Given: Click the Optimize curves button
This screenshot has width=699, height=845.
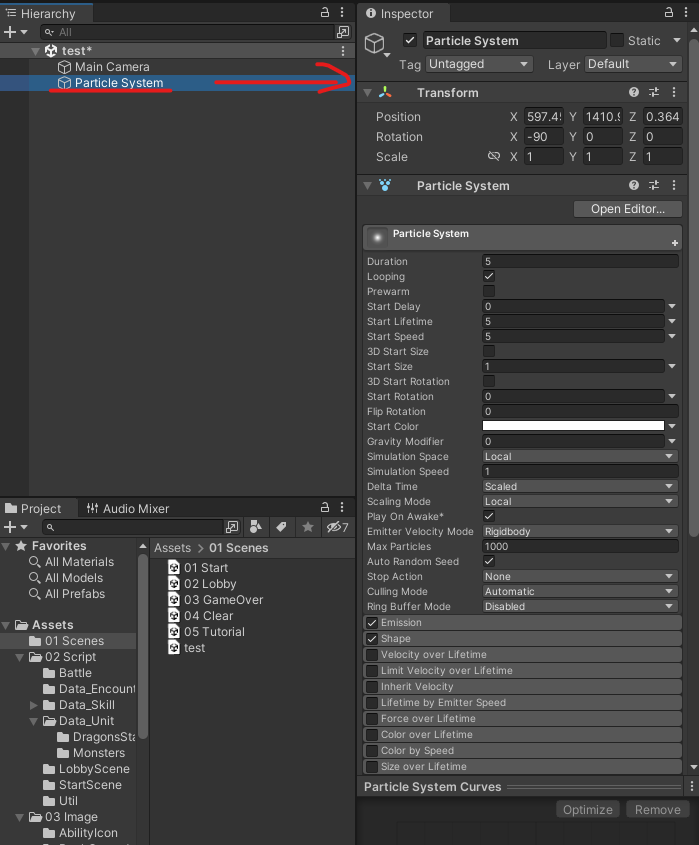Looking at the screenshot, I should (587, 809).
